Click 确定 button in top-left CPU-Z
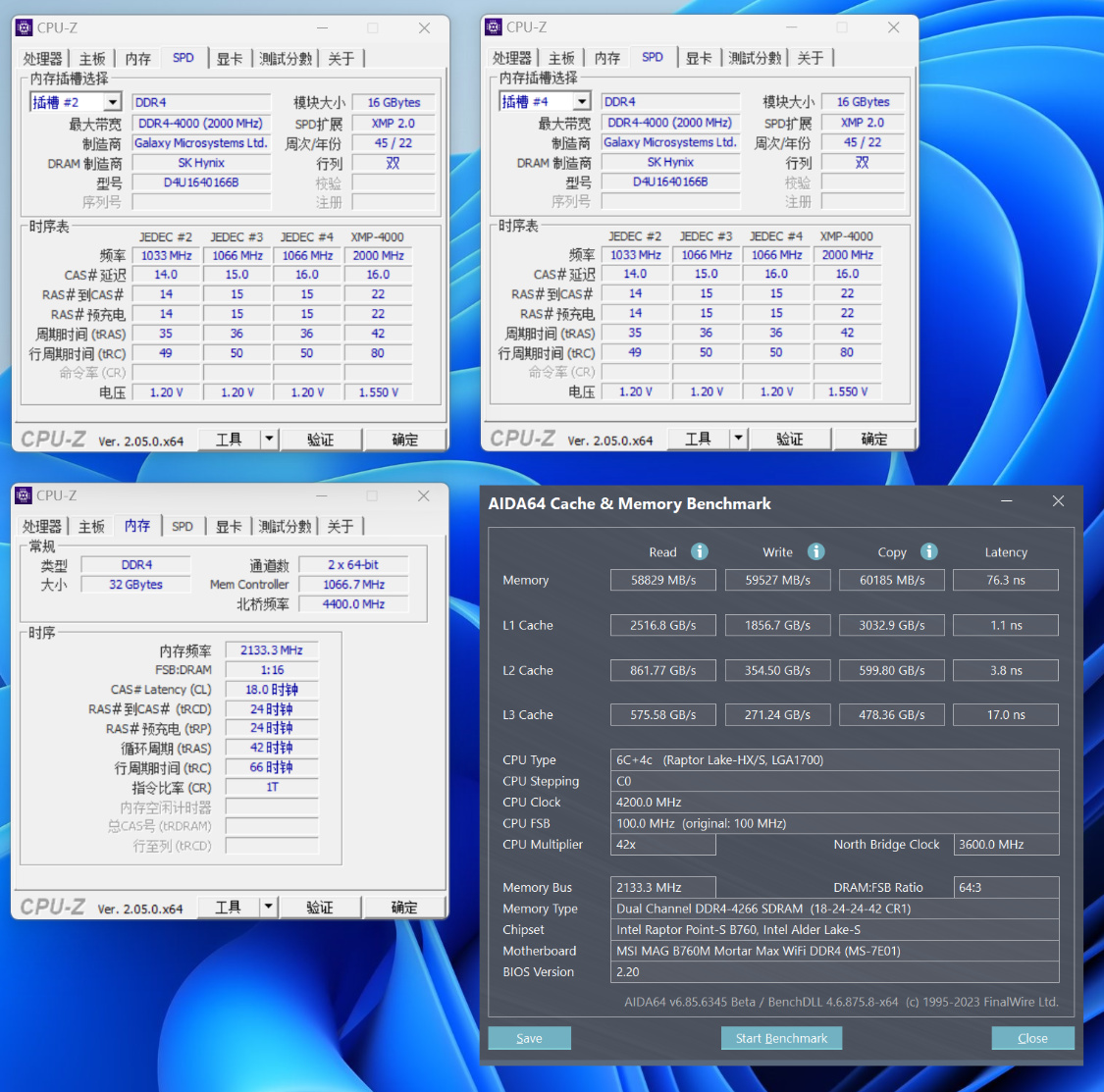1104x1092 pixels. [x=405, y=440]
